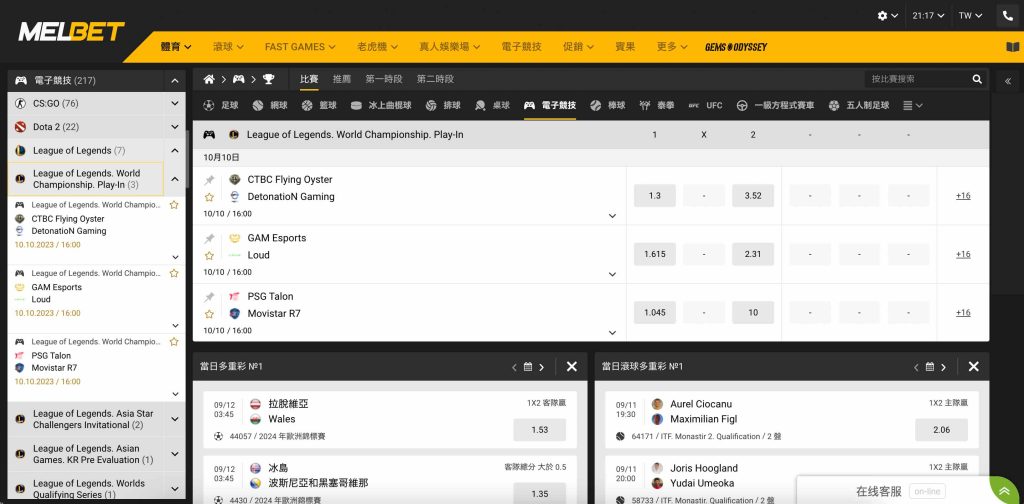1024x504 pixels.
Task: Select 桌球 sport filter
Action: coord(492,105)
